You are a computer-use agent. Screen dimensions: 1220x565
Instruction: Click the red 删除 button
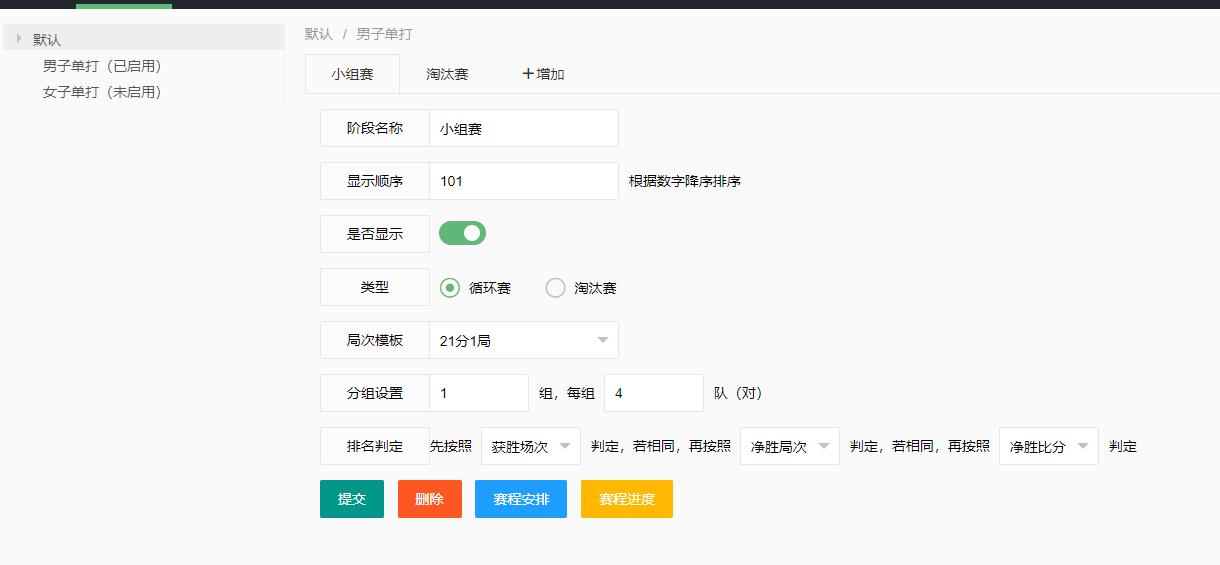[x=430, y=499]
